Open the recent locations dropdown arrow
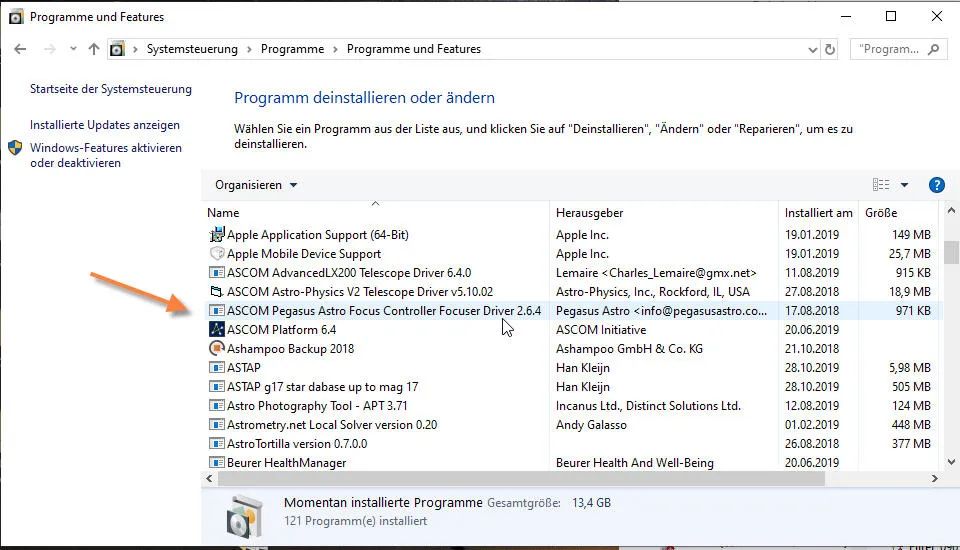 click(x=73, y=49)
